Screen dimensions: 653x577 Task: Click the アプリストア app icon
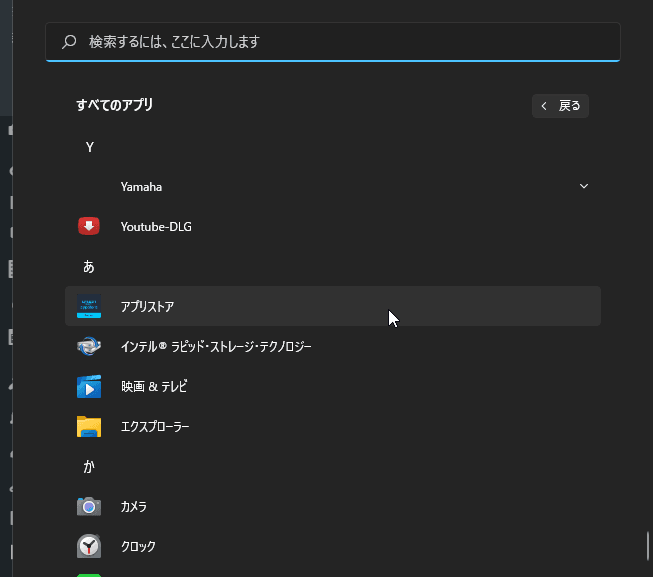click(89, 306)
